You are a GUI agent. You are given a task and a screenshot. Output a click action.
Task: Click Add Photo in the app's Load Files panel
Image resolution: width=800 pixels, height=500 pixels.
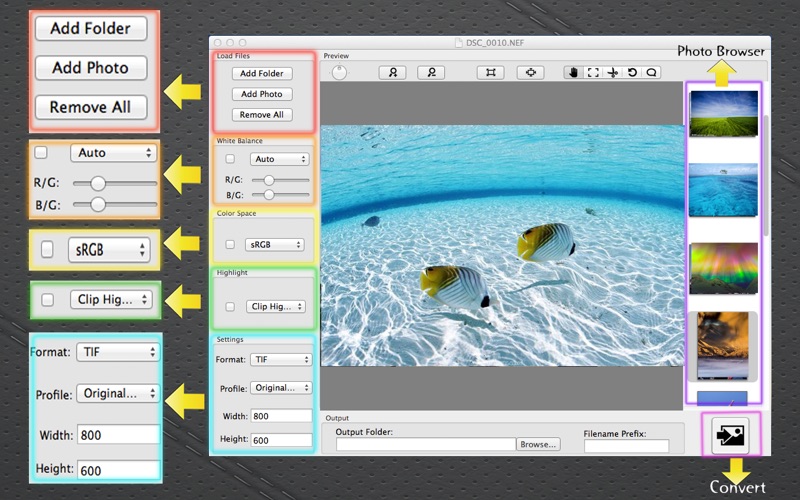262,94
